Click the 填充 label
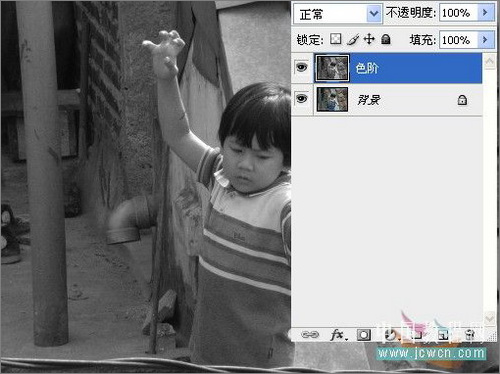Viewport: 500px width, 374px height. click(423, 40)
